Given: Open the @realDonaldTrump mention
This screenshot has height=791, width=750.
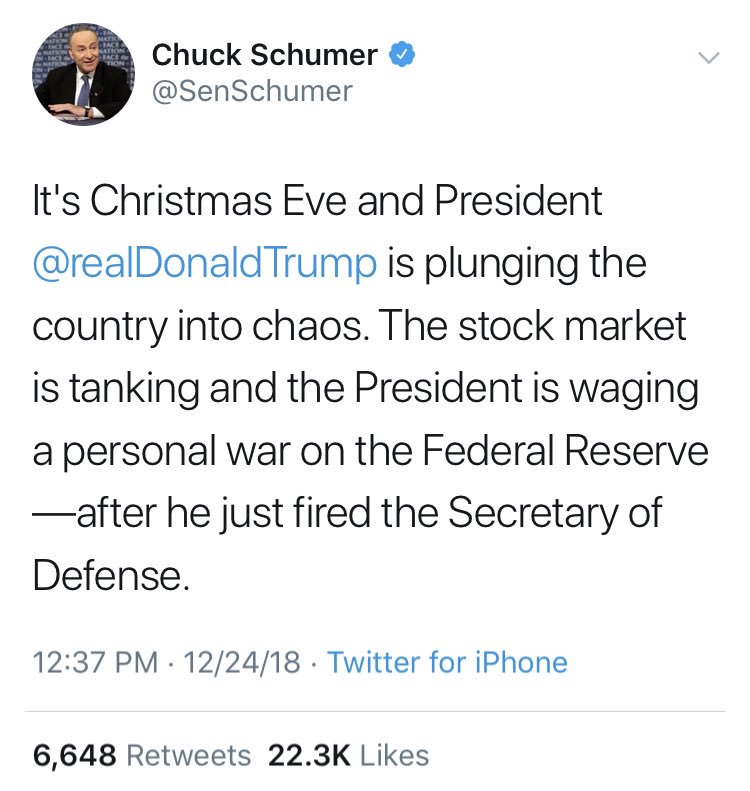Looking at the screenshot, I should (x=205, y=265).
